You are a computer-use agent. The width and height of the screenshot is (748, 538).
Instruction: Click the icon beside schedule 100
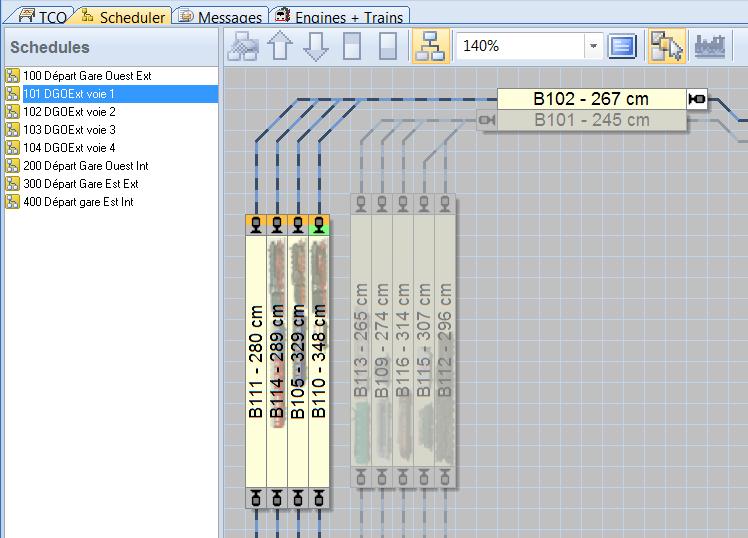[x=12, y=76]
